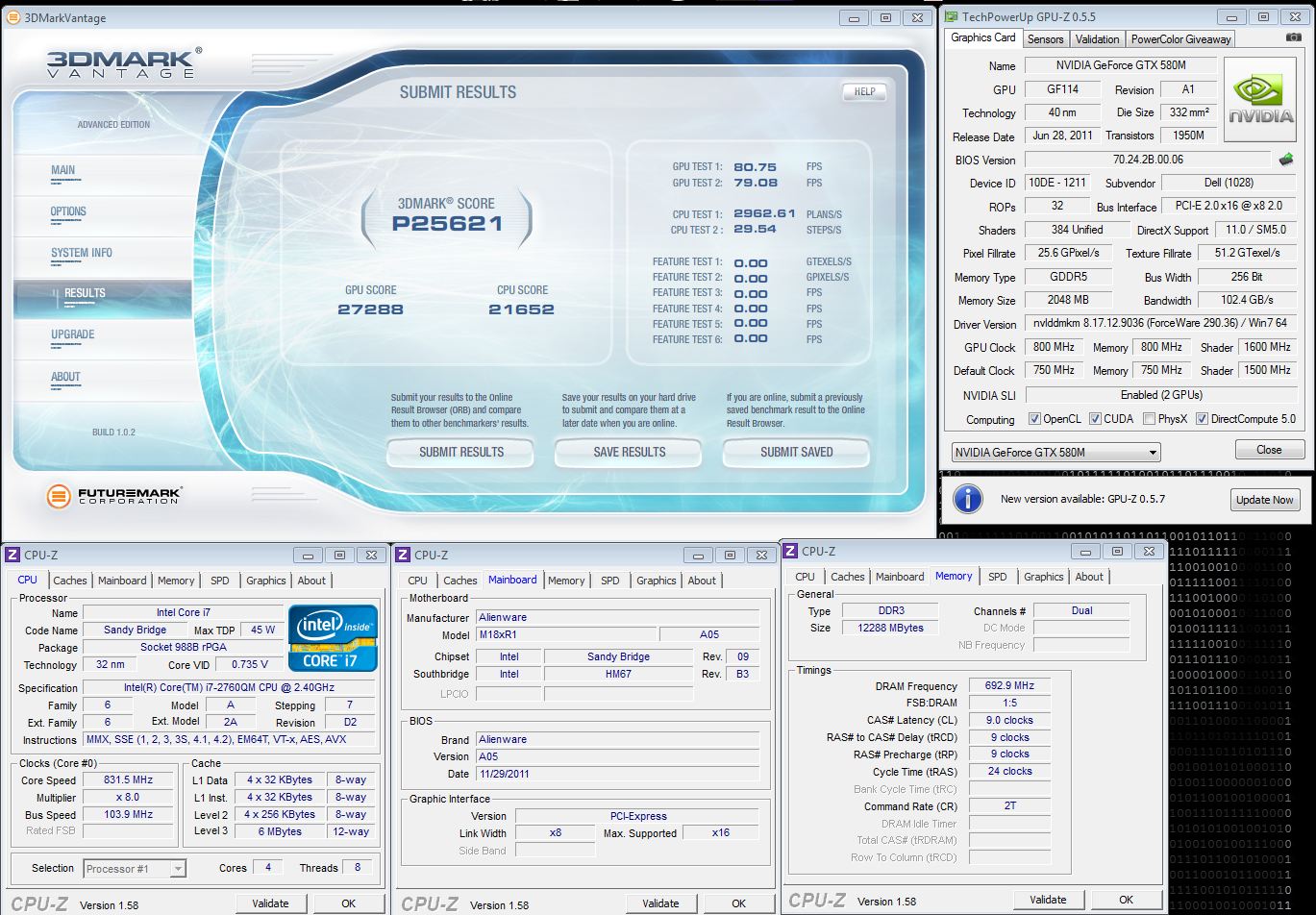This screenshot has width=1316, height=915.
Task: Click the Mainboard model field M18xR1
Action: coord(565,634)
